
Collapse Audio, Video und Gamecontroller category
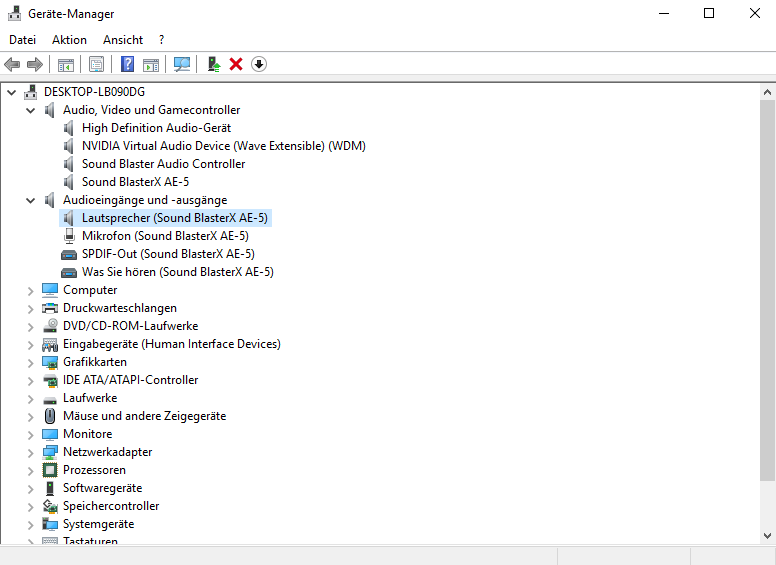[31, 110]
